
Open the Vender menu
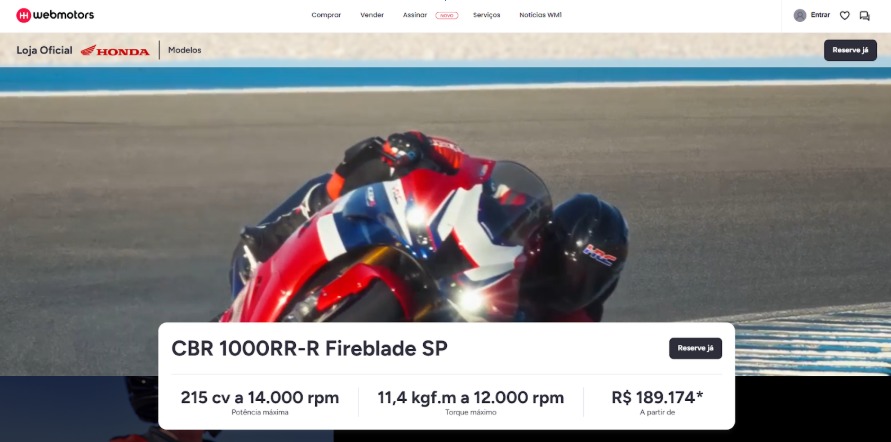pos(372,15)
